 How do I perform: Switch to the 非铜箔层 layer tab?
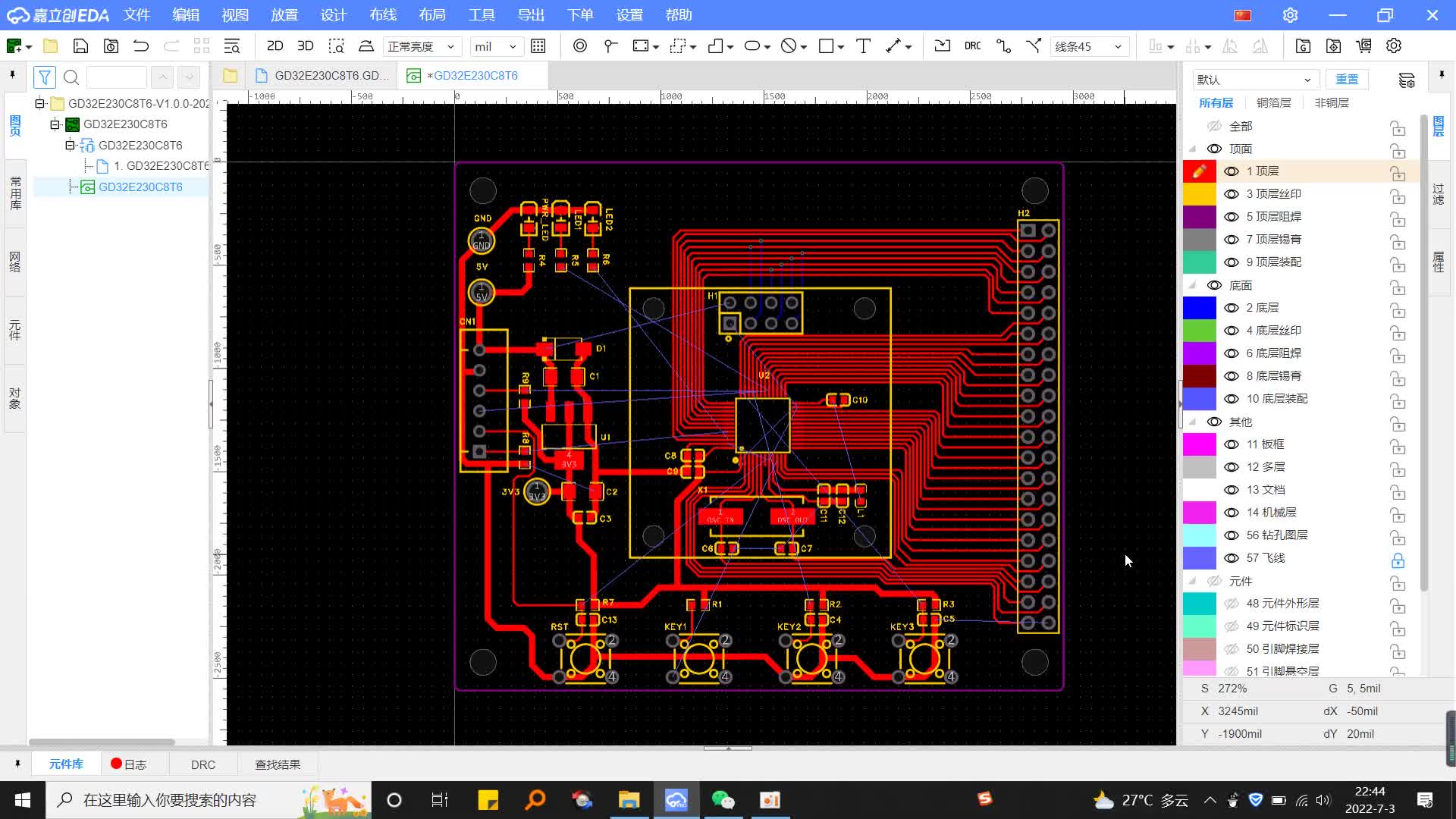(1332, 102)
